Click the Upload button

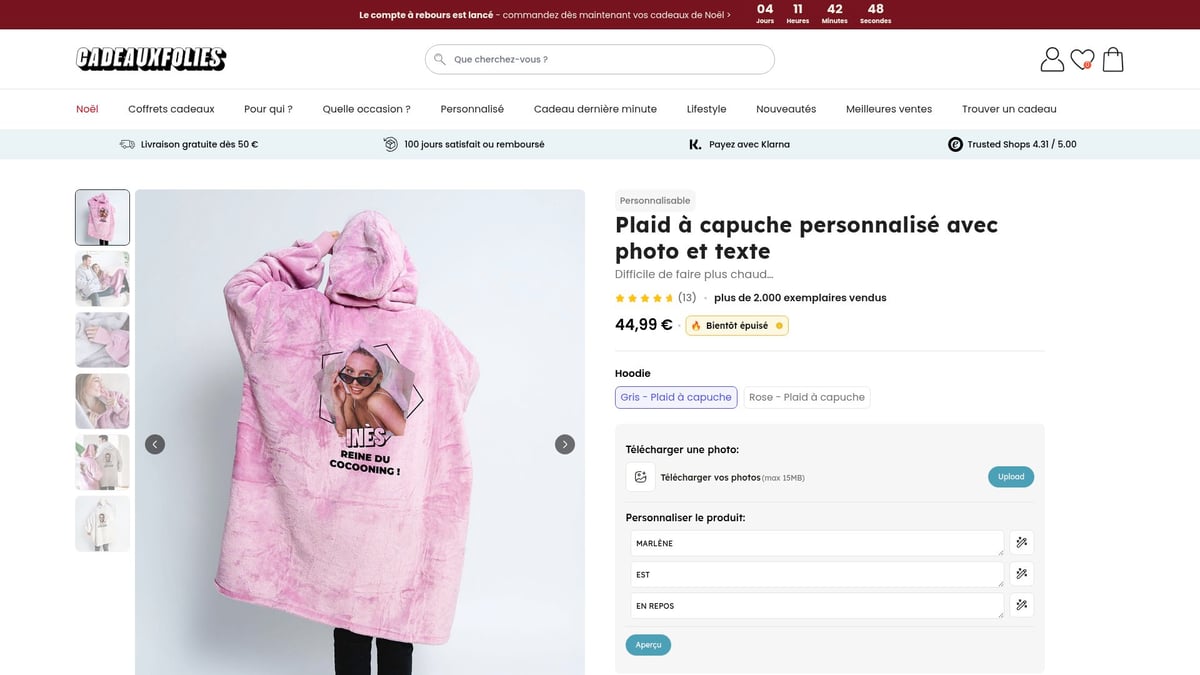1010,477
